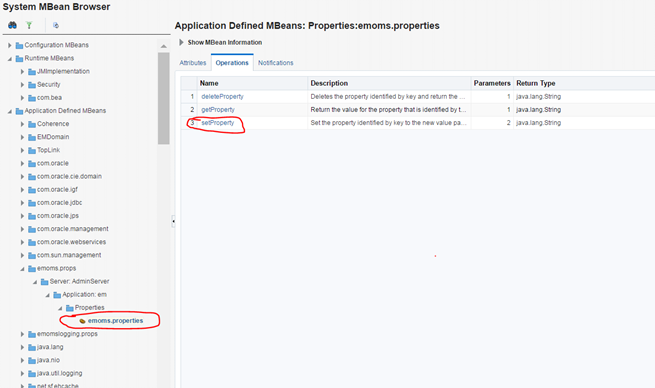Click the emomslogging.props folder icon
This screenshot has height=388, width=655.
(32, 334)
